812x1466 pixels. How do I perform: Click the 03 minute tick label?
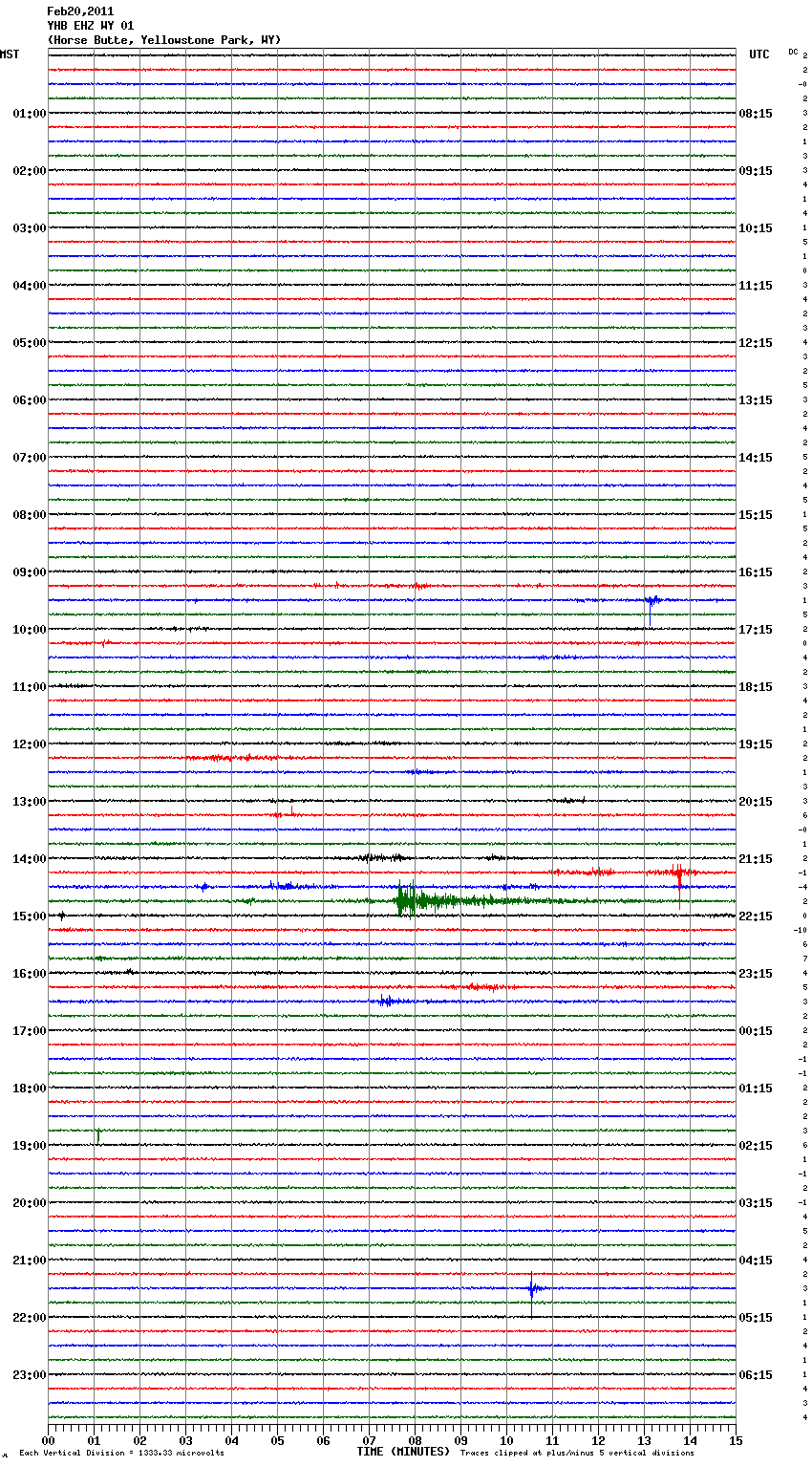coord(185,1440)
